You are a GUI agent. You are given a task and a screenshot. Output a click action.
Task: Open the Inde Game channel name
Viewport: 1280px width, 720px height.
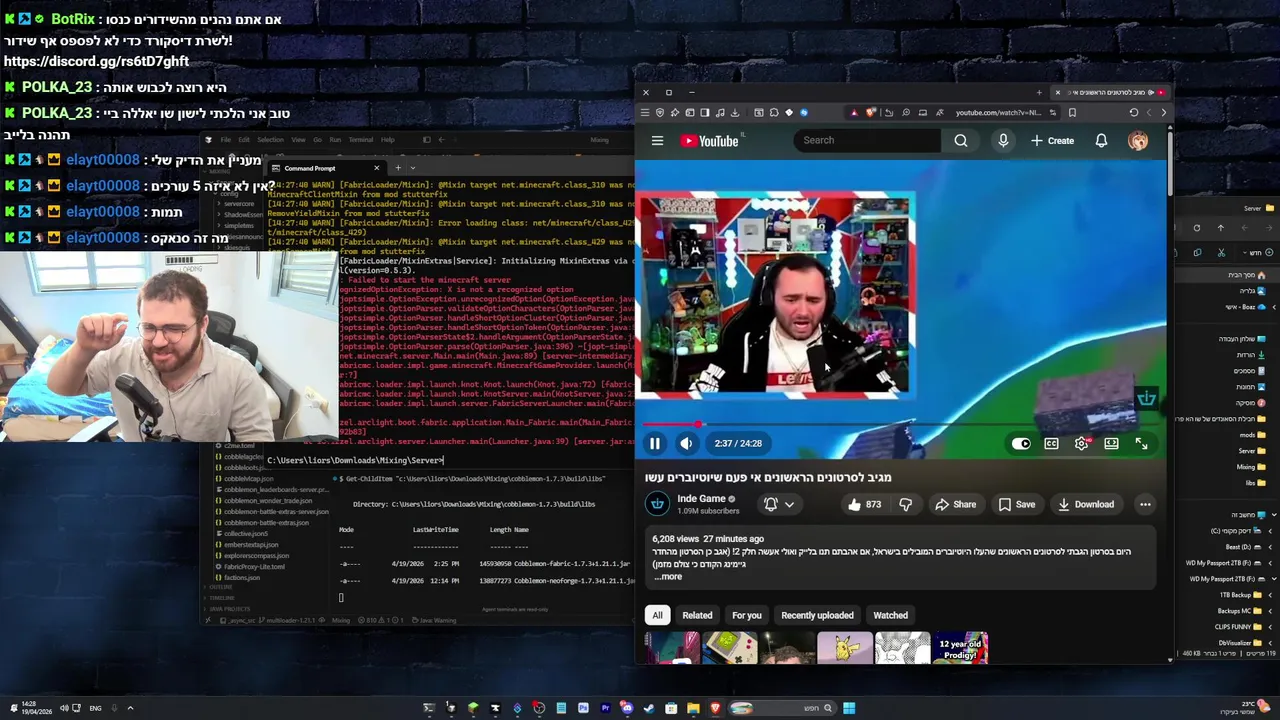click(x=701, y=498)
